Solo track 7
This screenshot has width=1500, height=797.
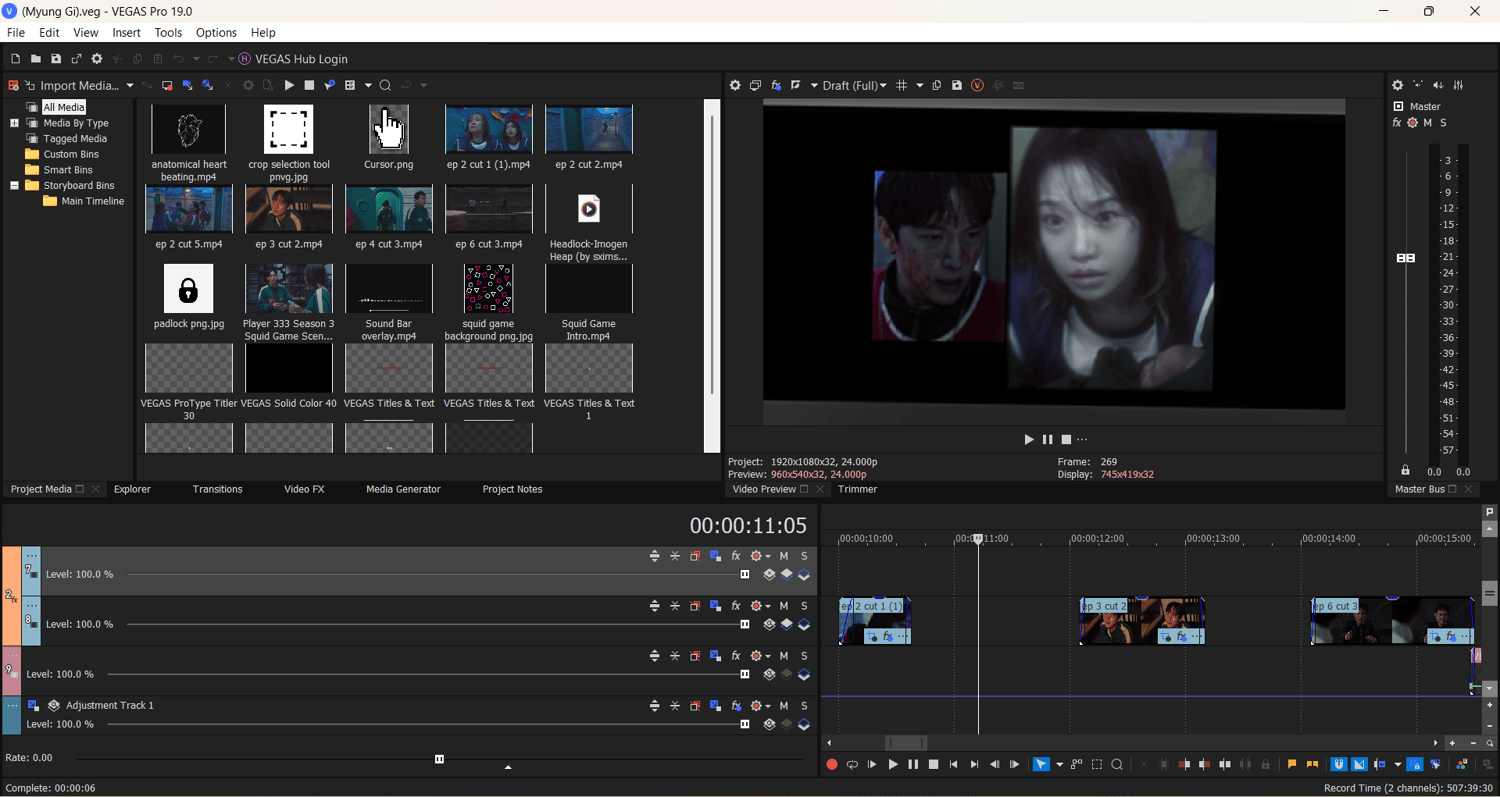(x=804, y=556)
